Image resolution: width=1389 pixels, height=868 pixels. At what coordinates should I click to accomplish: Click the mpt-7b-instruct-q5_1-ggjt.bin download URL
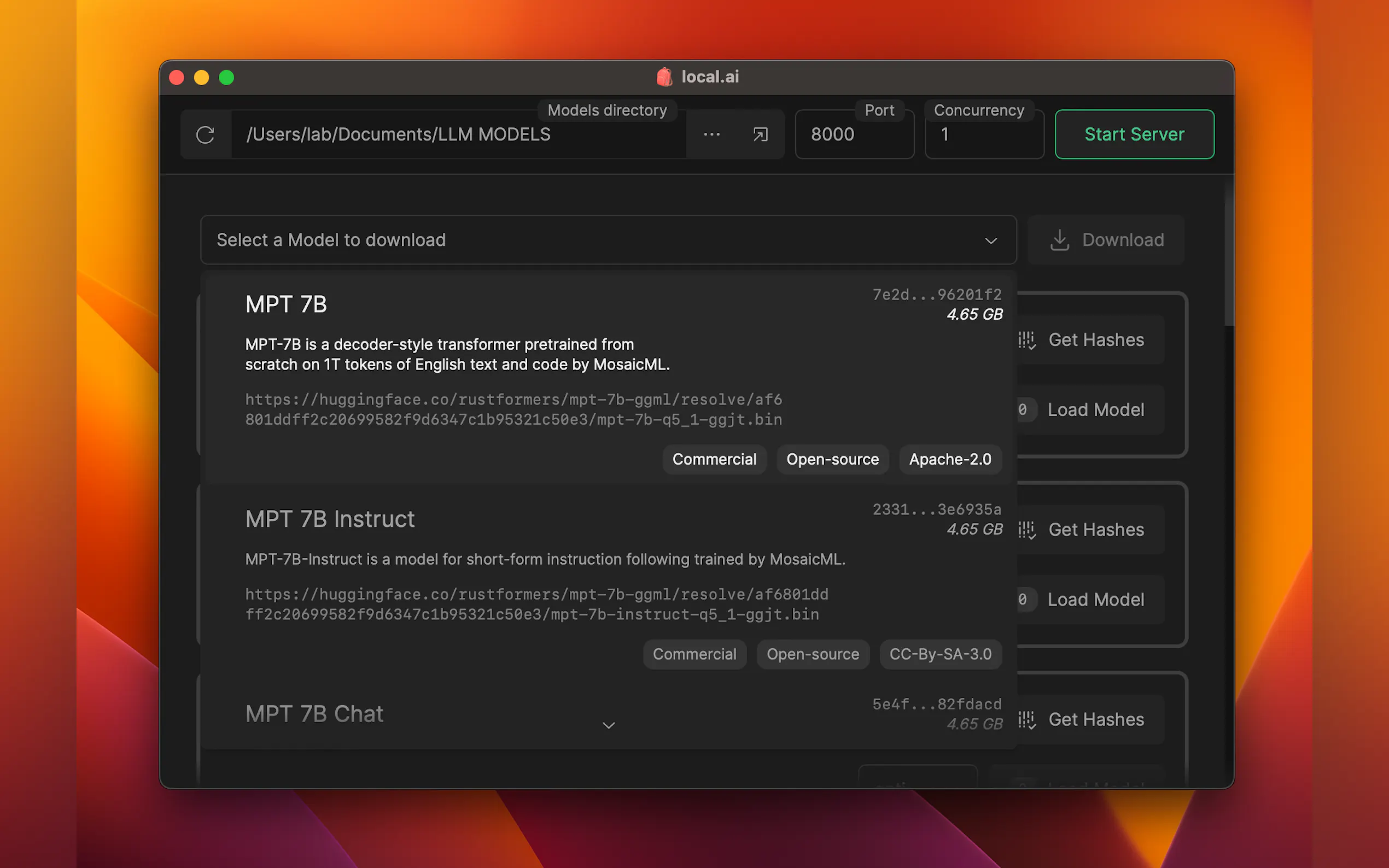point(537,604)
